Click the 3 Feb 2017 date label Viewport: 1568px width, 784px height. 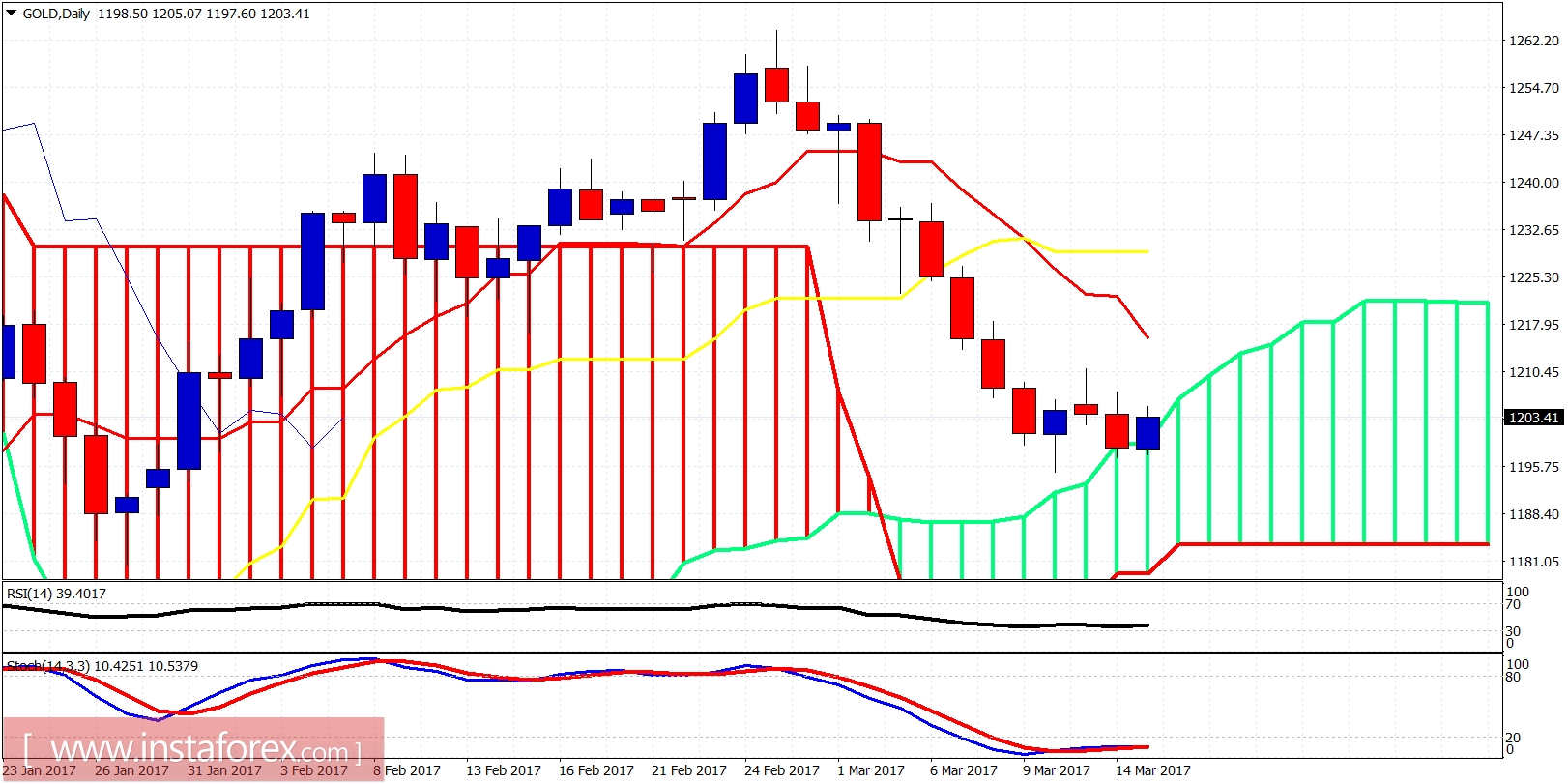pos(314,770)
